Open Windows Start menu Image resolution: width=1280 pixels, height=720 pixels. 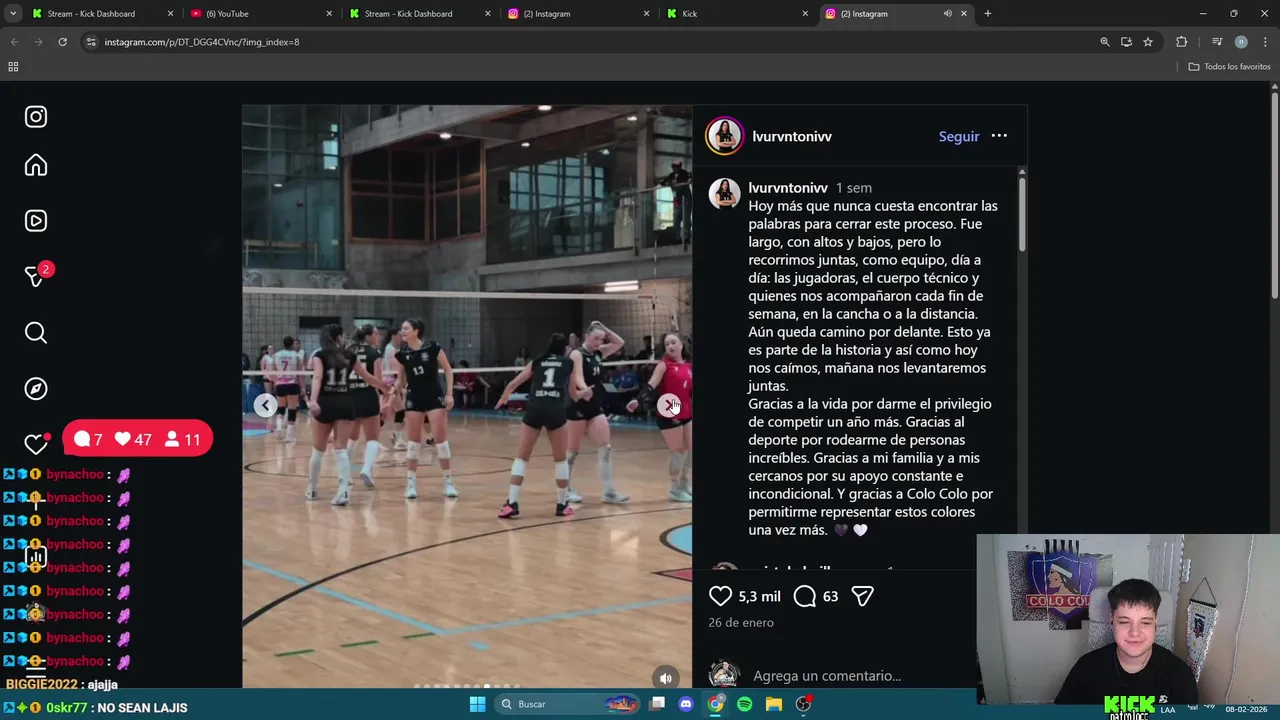(x=477, y=704)
